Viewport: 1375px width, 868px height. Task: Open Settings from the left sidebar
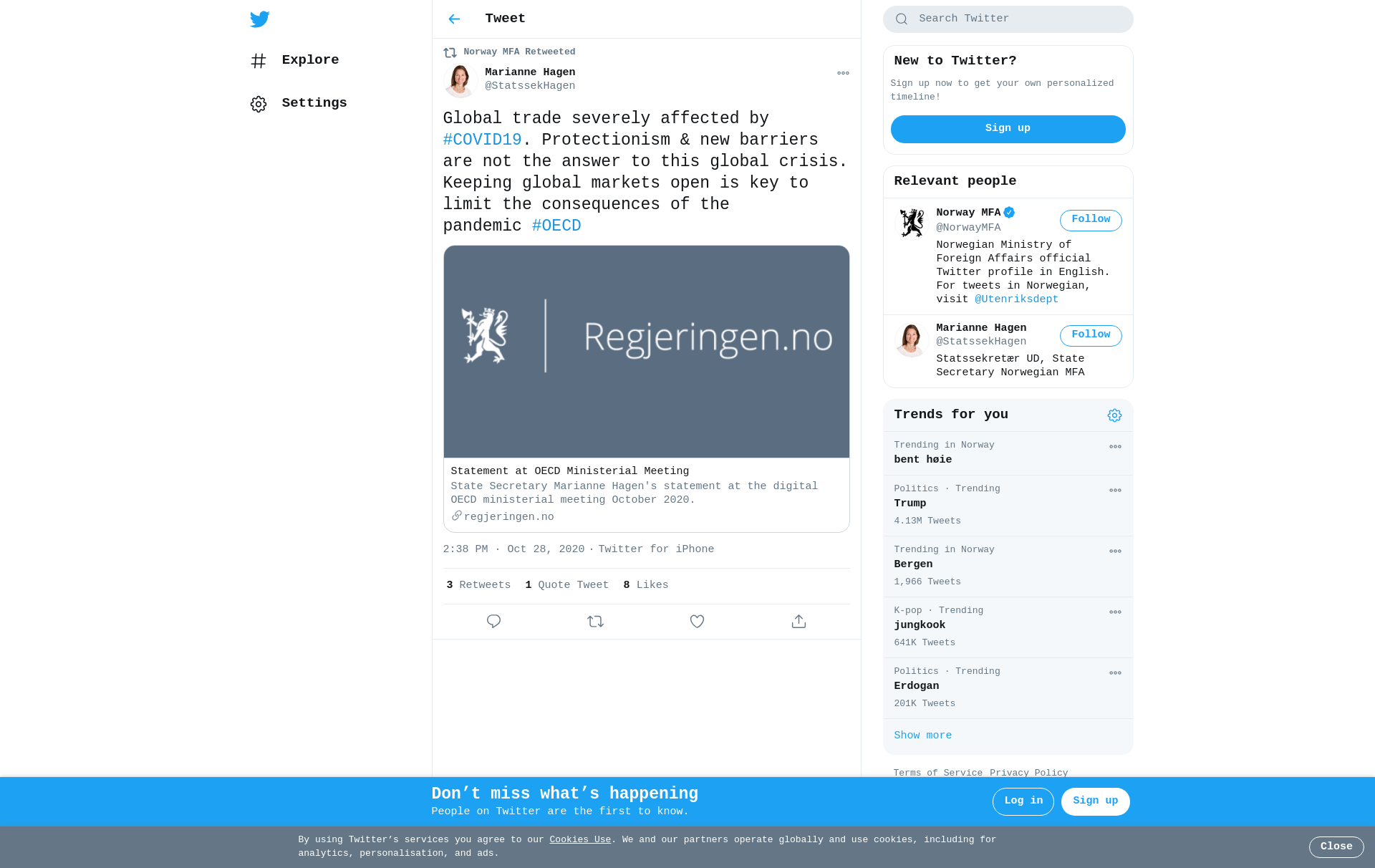tap(299, 104)
